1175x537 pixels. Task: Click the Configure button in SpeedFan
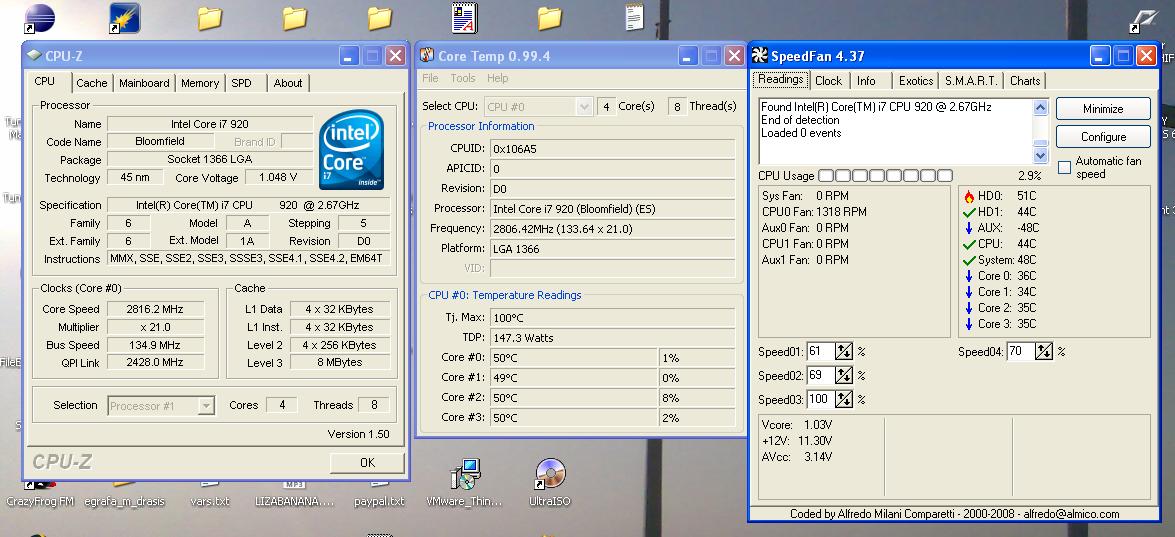(x=1103, y=137)
